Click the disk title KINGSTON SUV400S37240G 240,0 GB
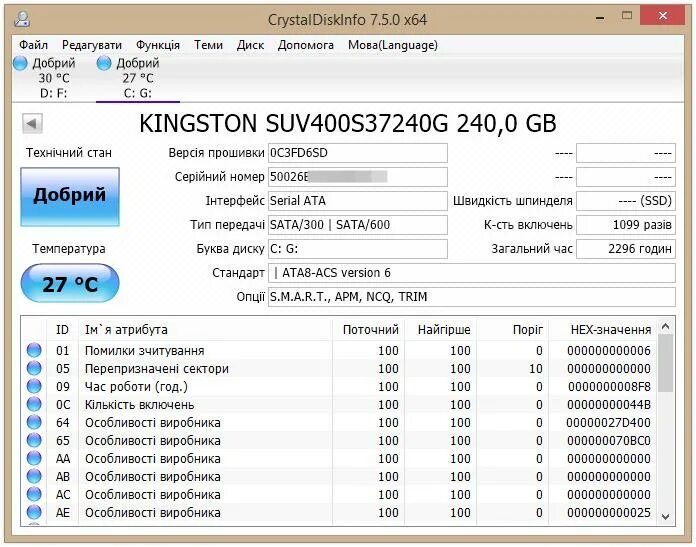The width and height of the screenshot is (696, 547). [x=348, y=123]
